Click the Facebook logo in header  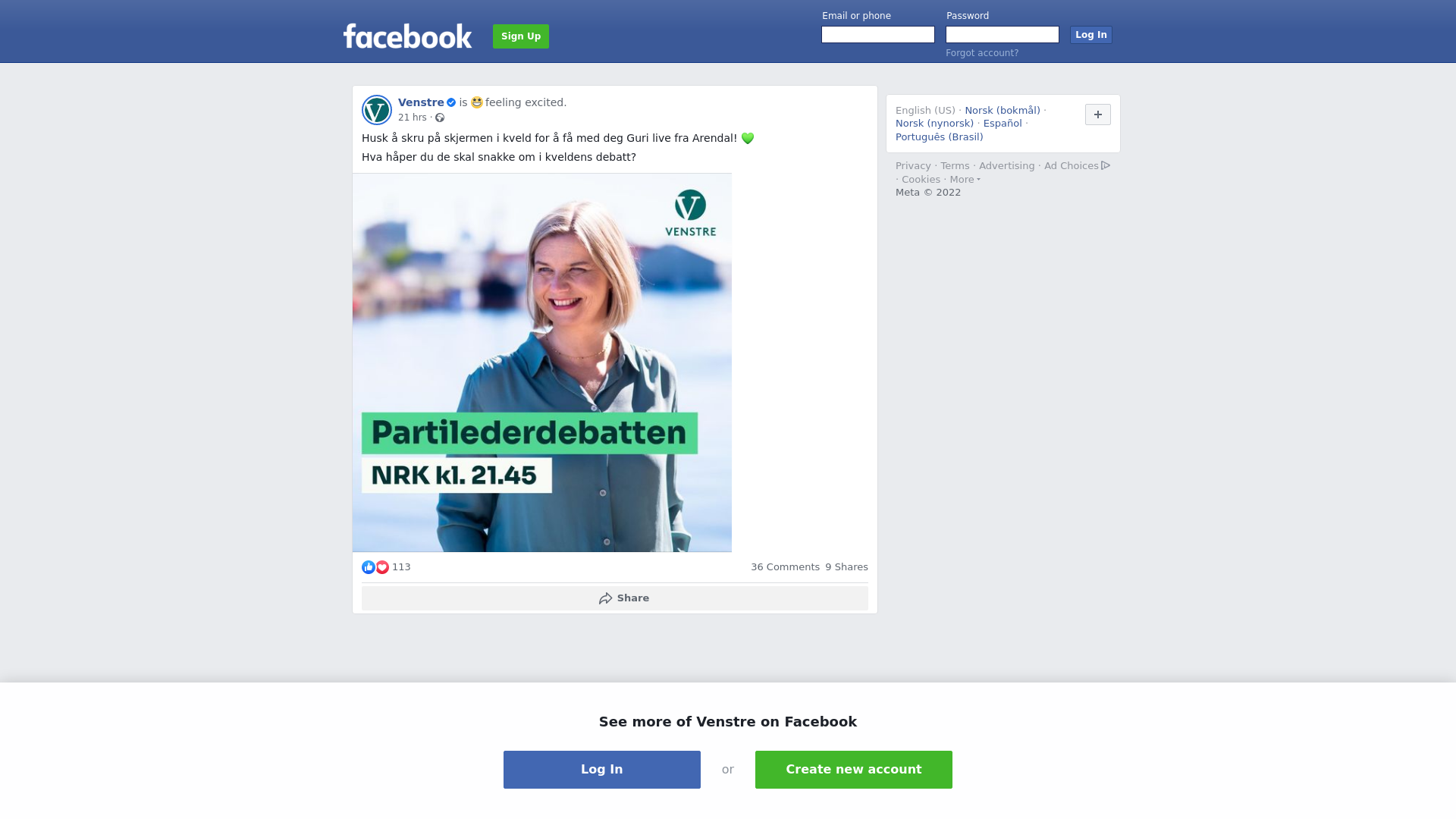click(x=407, y=36)
